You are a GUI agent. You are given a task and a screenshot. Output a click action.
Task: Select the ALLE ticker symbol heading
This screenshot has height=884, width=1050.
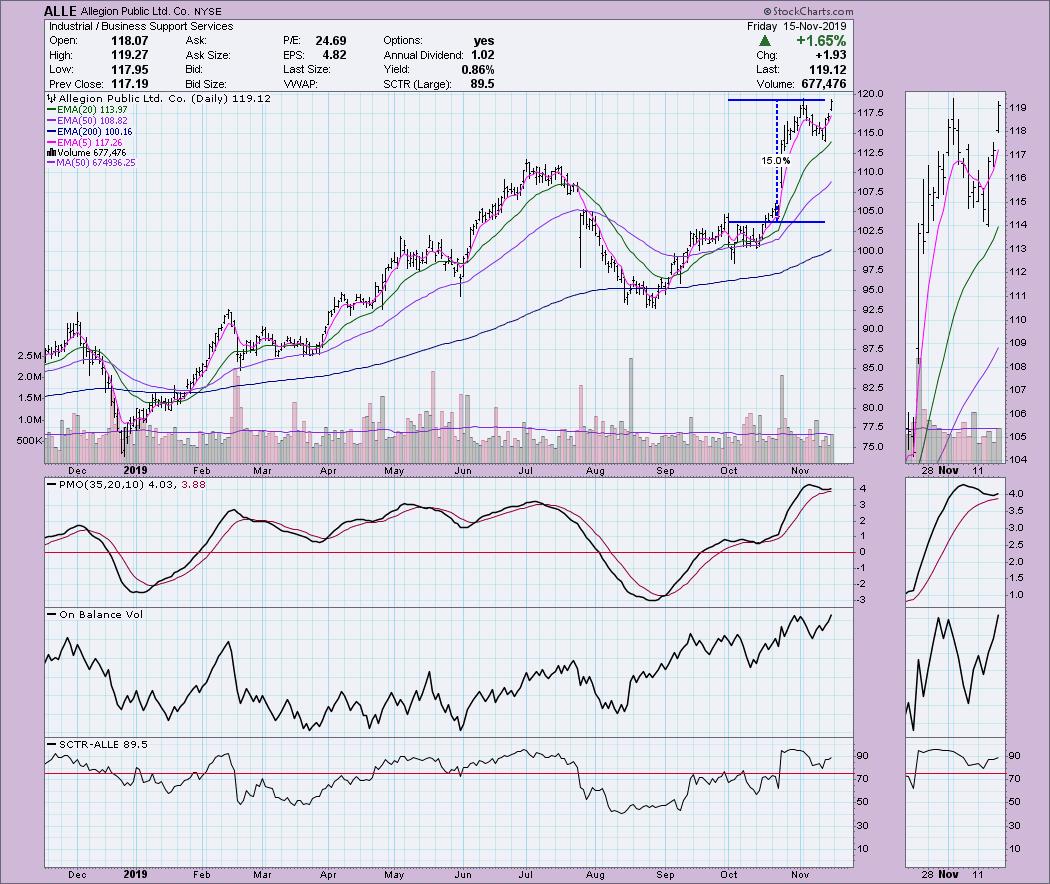click(x=61, y=11)
